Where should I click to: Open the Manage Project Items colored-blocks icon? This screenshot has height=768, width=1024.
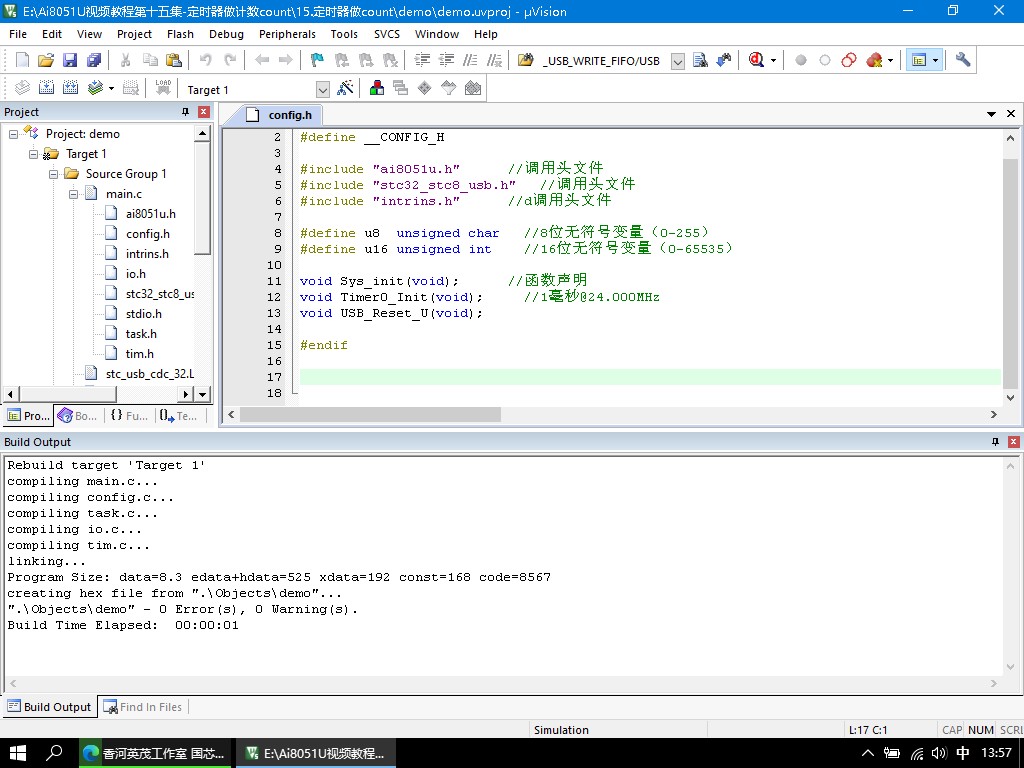click(x=377, y=88)
